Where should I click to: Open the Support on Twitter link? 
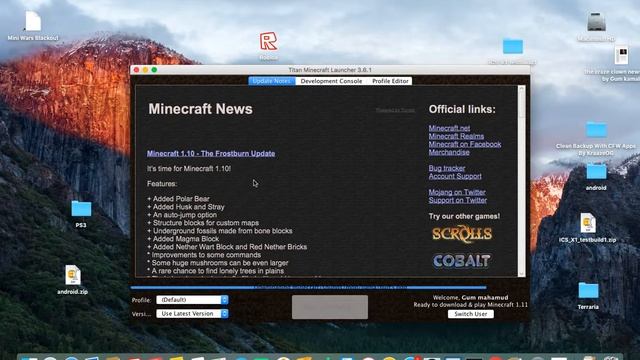458,200
